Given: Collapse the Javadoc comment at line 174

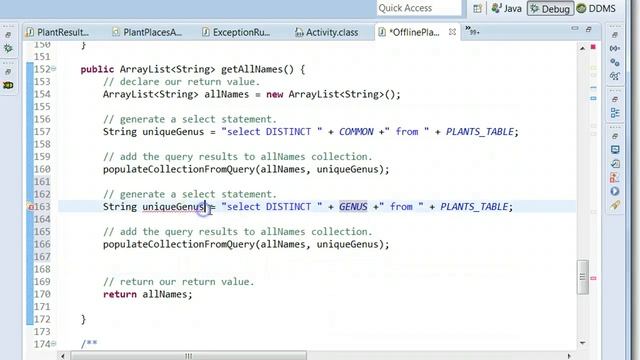Looking at the screenshot, I should [x=53, y=344].
